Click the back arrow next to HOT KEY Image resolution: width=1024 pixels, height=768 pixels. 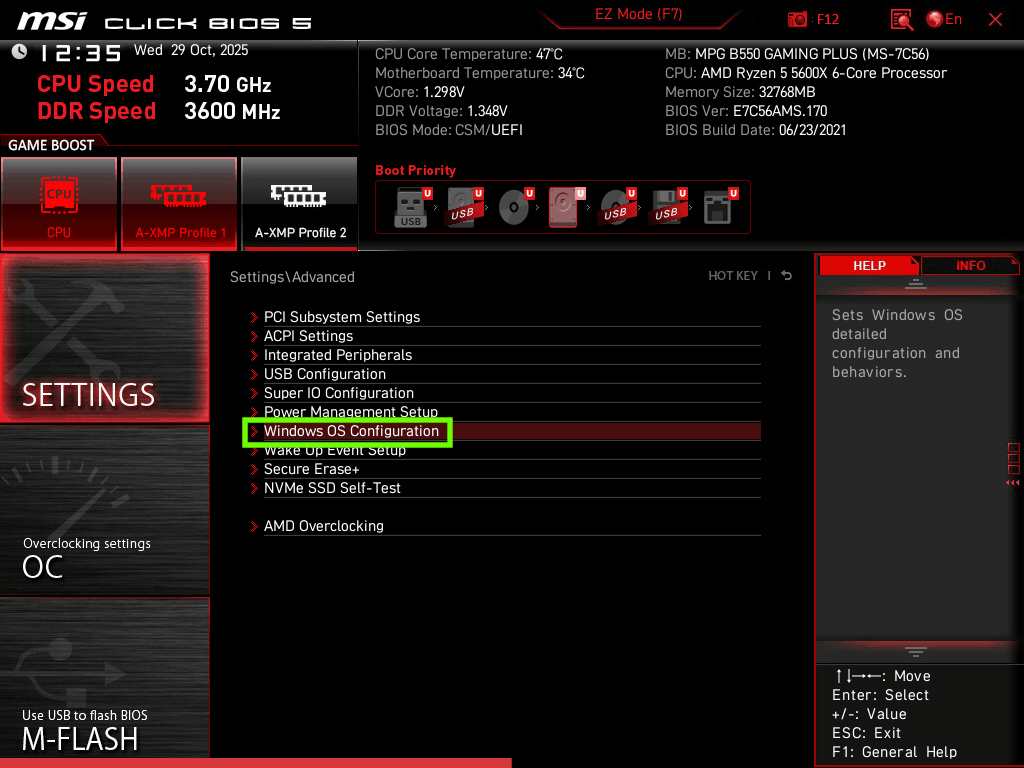tap(786, 275)
